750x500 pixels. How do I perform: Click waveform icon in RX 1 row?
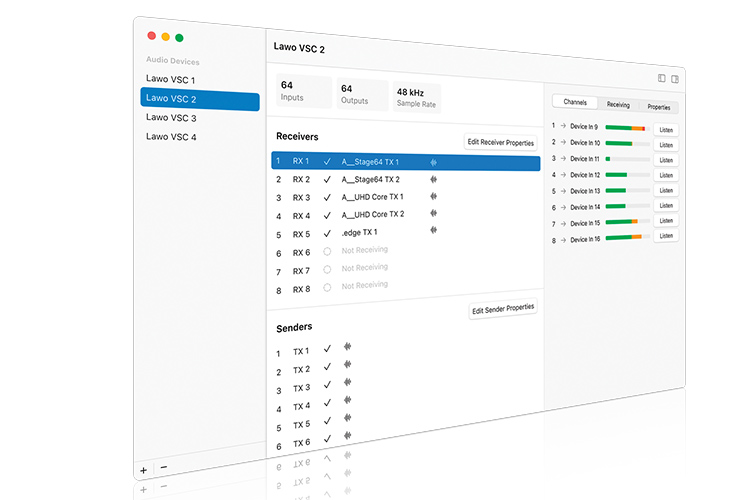433,163
